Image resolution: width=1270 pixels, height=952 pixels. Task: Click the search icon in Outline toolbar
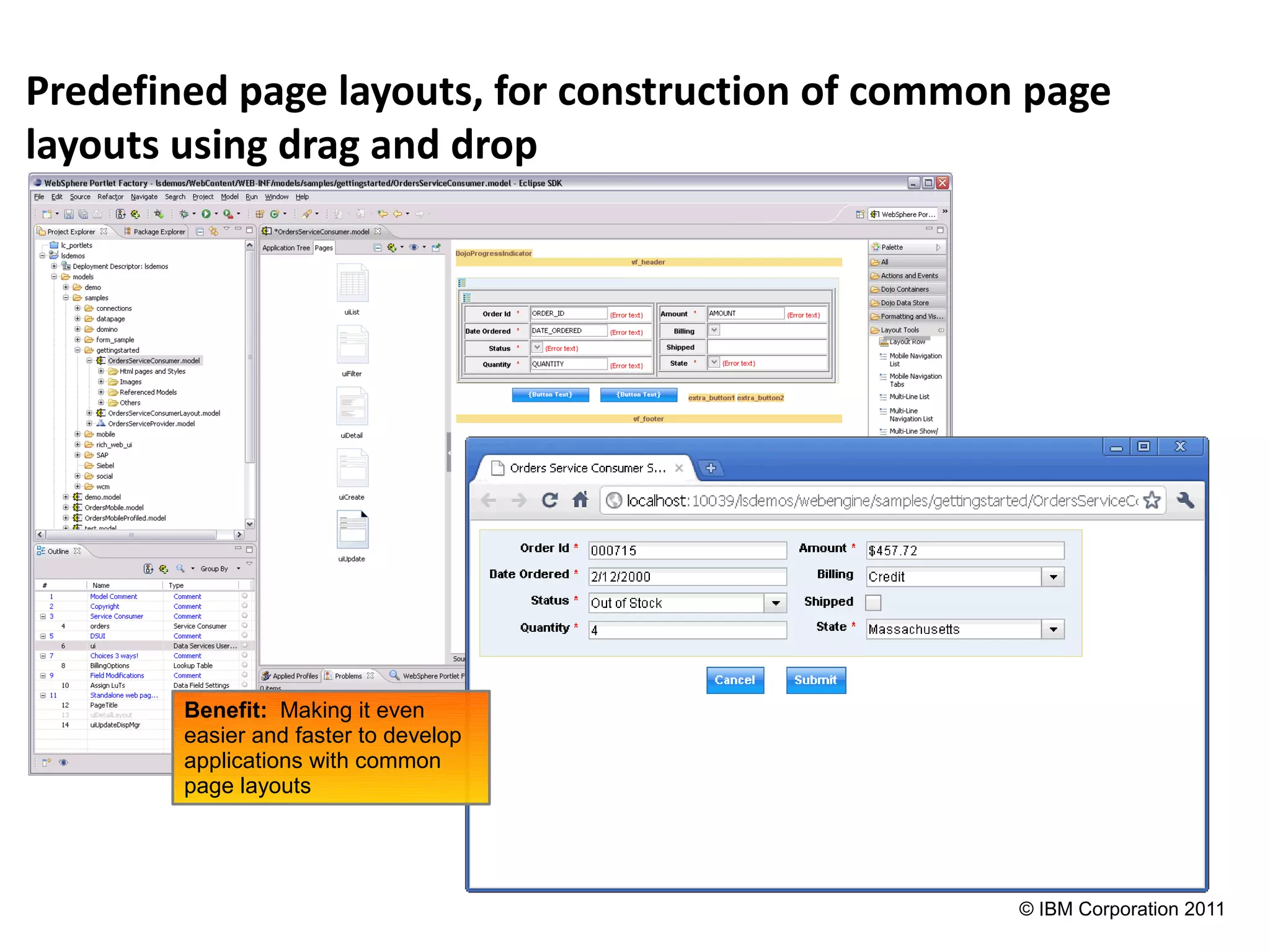coord(180,568)
